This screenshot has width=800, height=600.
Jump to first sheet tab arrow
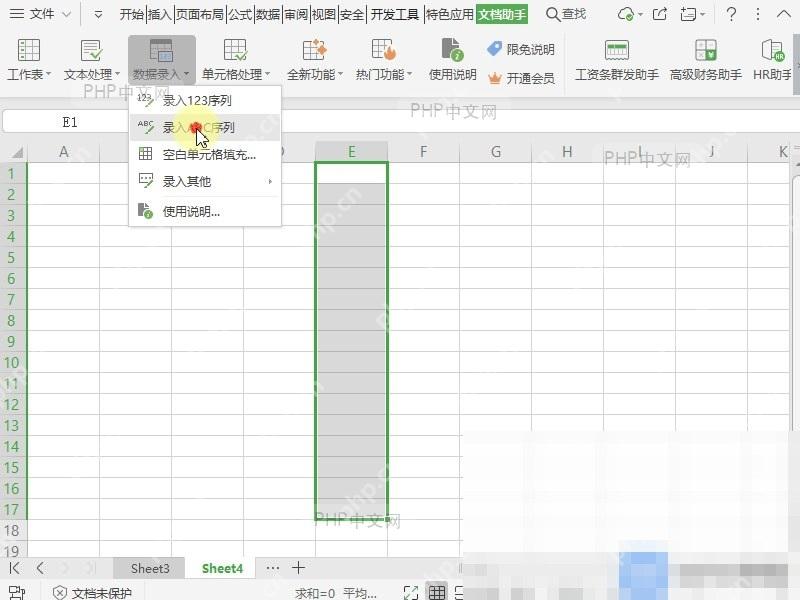[x=14, y=568]
